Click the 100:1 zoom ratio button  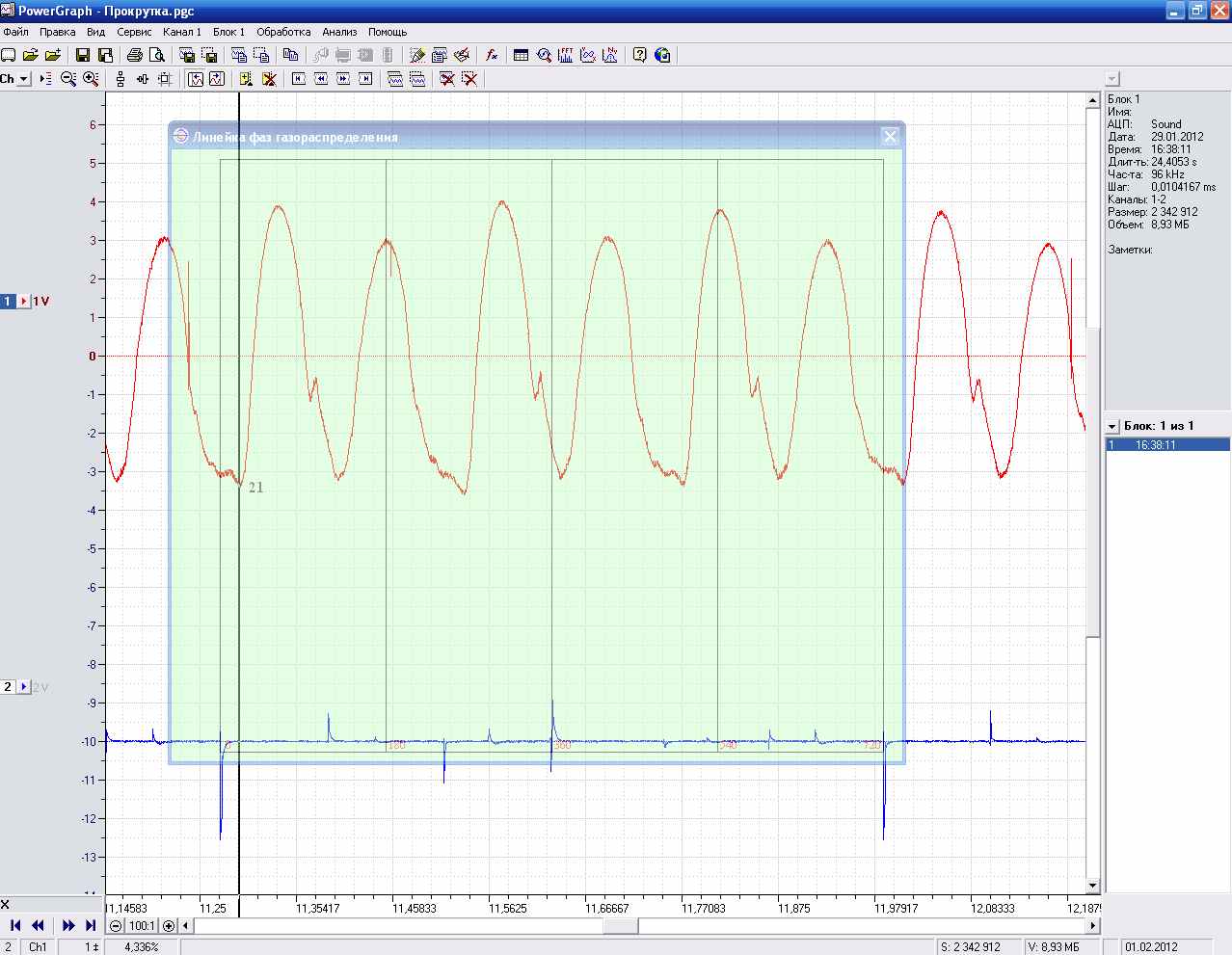[143, 926]
